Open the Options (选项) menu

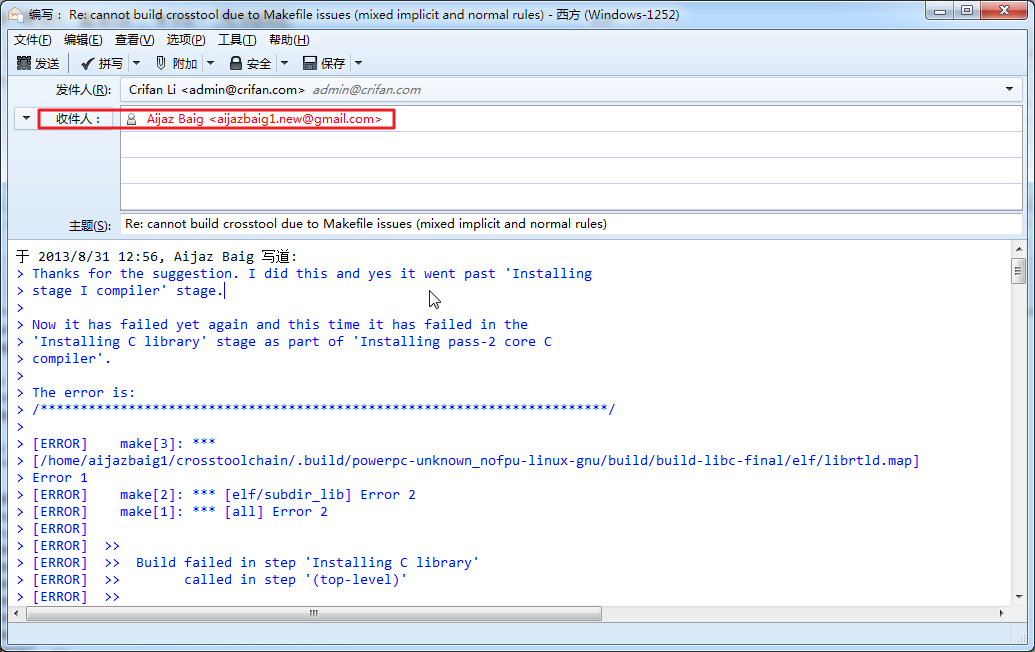tap(185, 40)
